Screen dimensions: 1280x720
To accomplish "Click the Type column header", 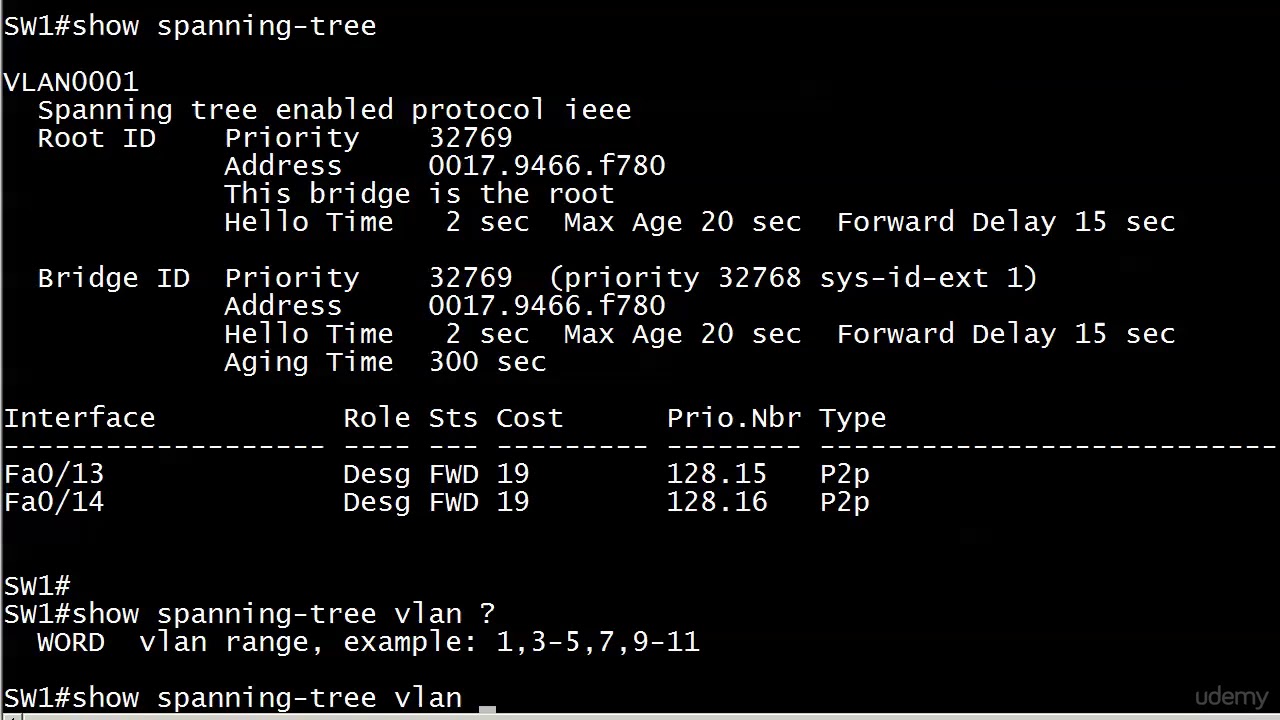I will (852, 418).
